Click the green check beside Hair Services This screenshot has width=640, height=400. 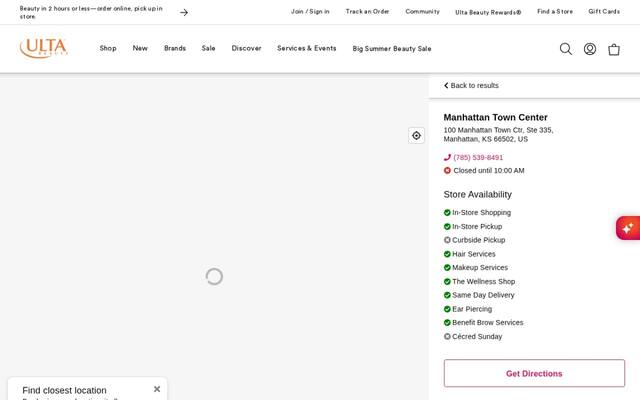coord(447,254)
